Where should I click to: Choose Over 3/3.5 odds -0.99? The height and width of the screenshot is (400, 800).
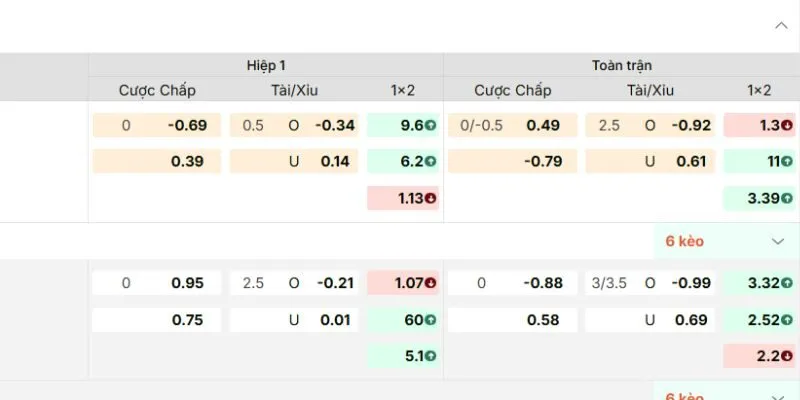point(692,283)
